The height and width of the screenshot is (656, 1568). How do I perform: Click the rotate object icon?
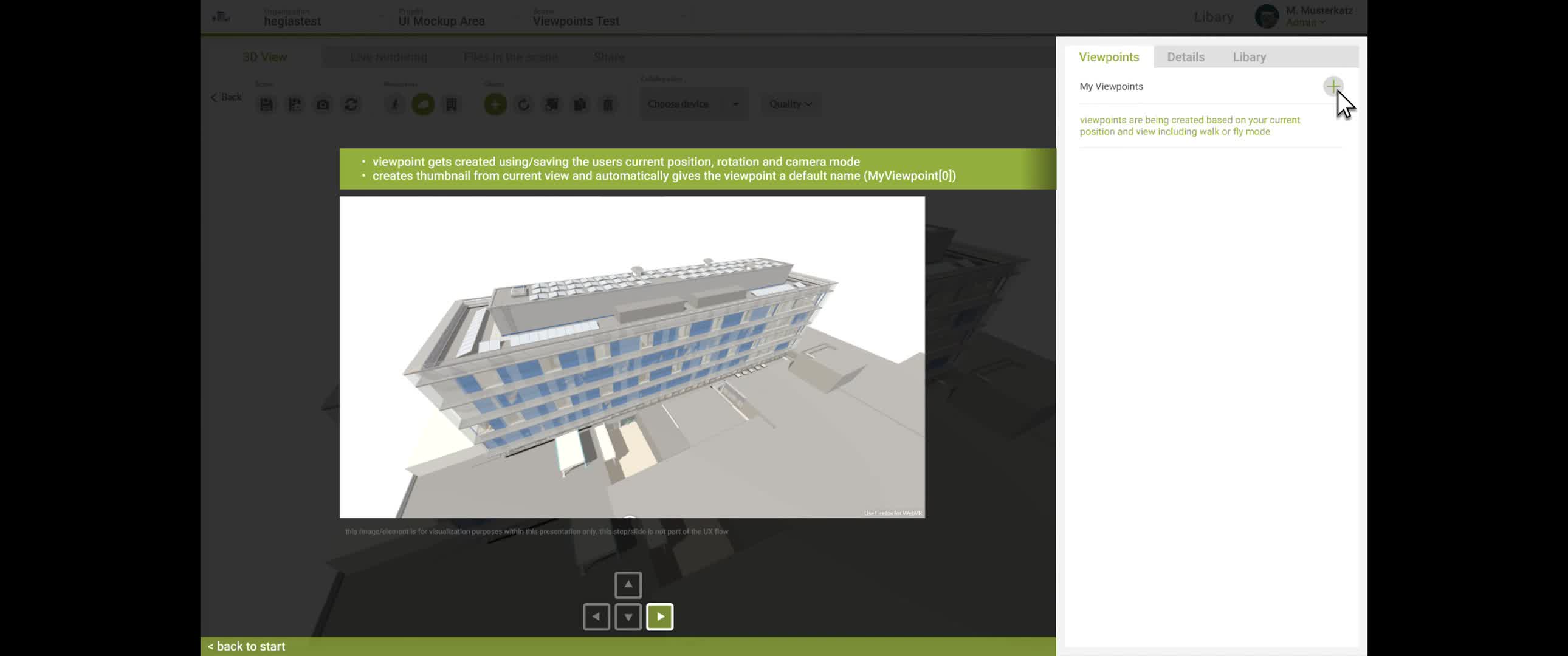click(523, 104)
